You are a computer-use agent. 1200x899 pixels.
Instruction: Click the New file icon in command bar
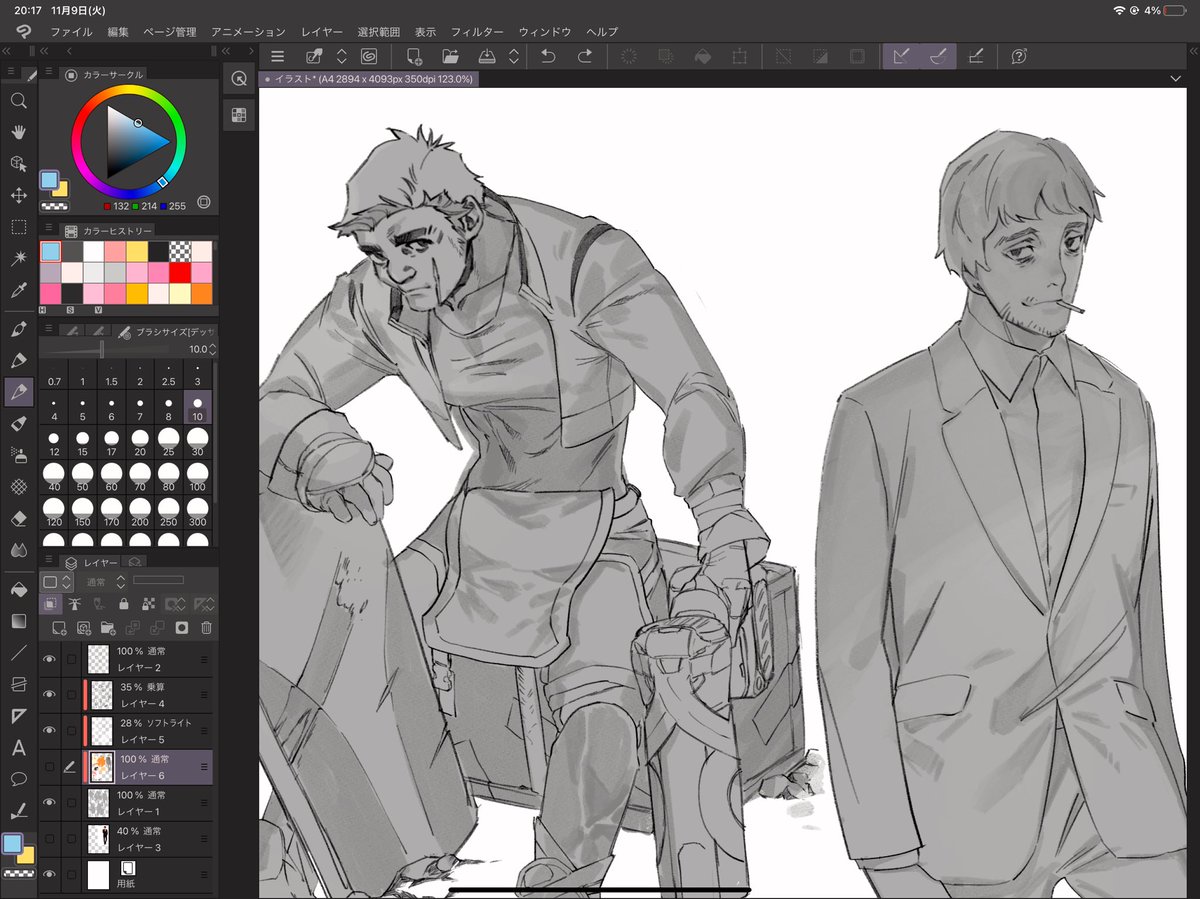tap(414, 57)
